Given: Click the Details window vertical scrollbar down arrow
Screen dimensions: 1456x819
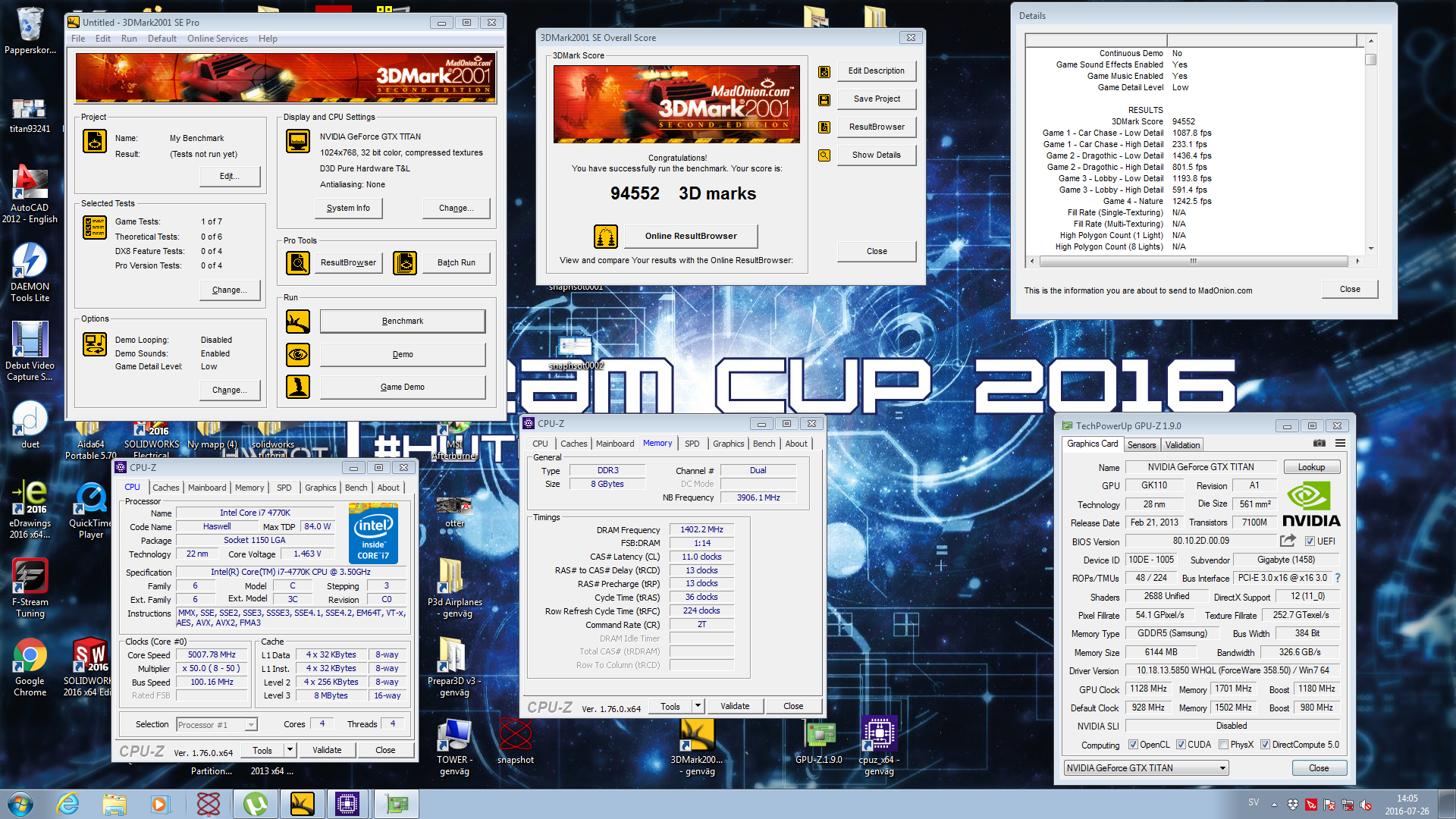Looking at the screenshot, I should 1370,248.
